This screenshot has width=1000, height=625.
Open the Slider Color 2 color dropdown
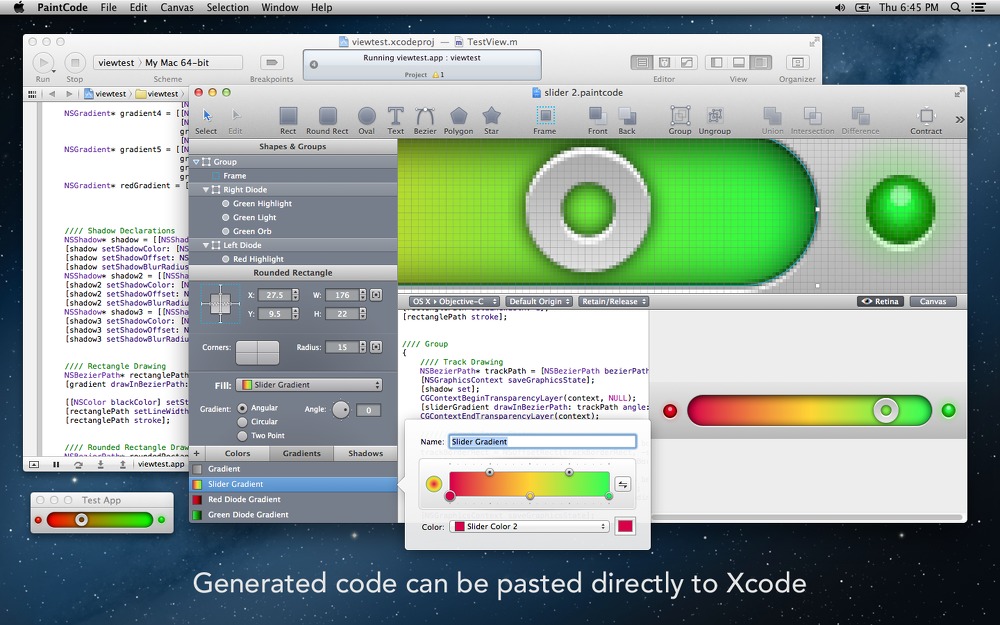529,526
